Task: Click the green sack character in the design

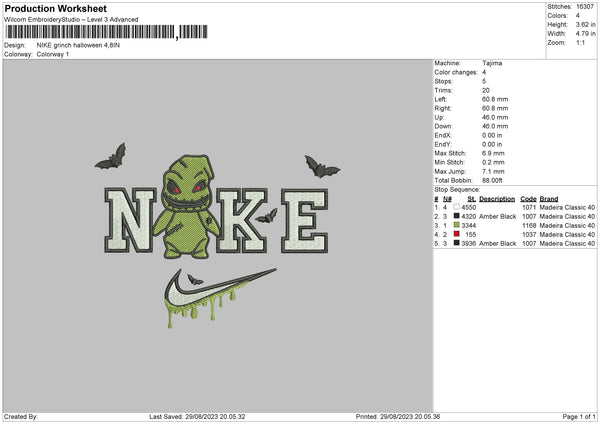Action: (x=186, y=207)
